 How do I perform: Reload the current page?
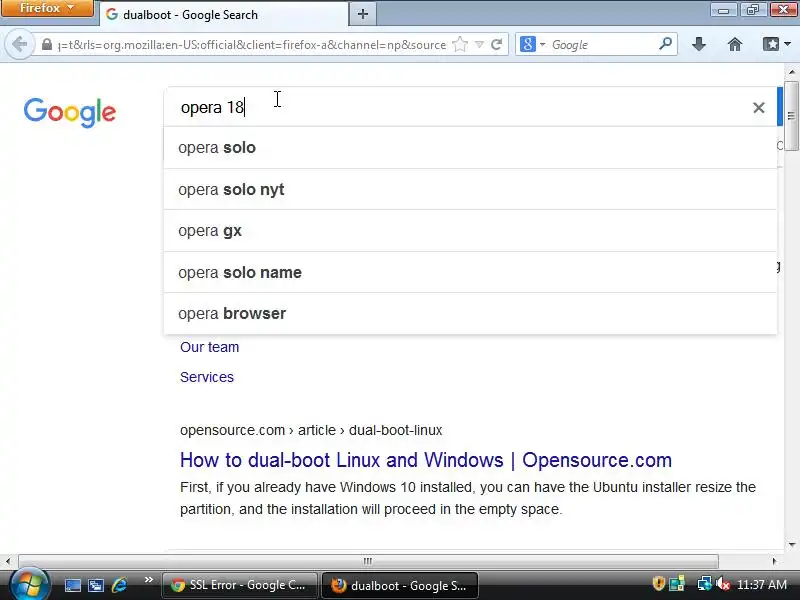(496, 45)
